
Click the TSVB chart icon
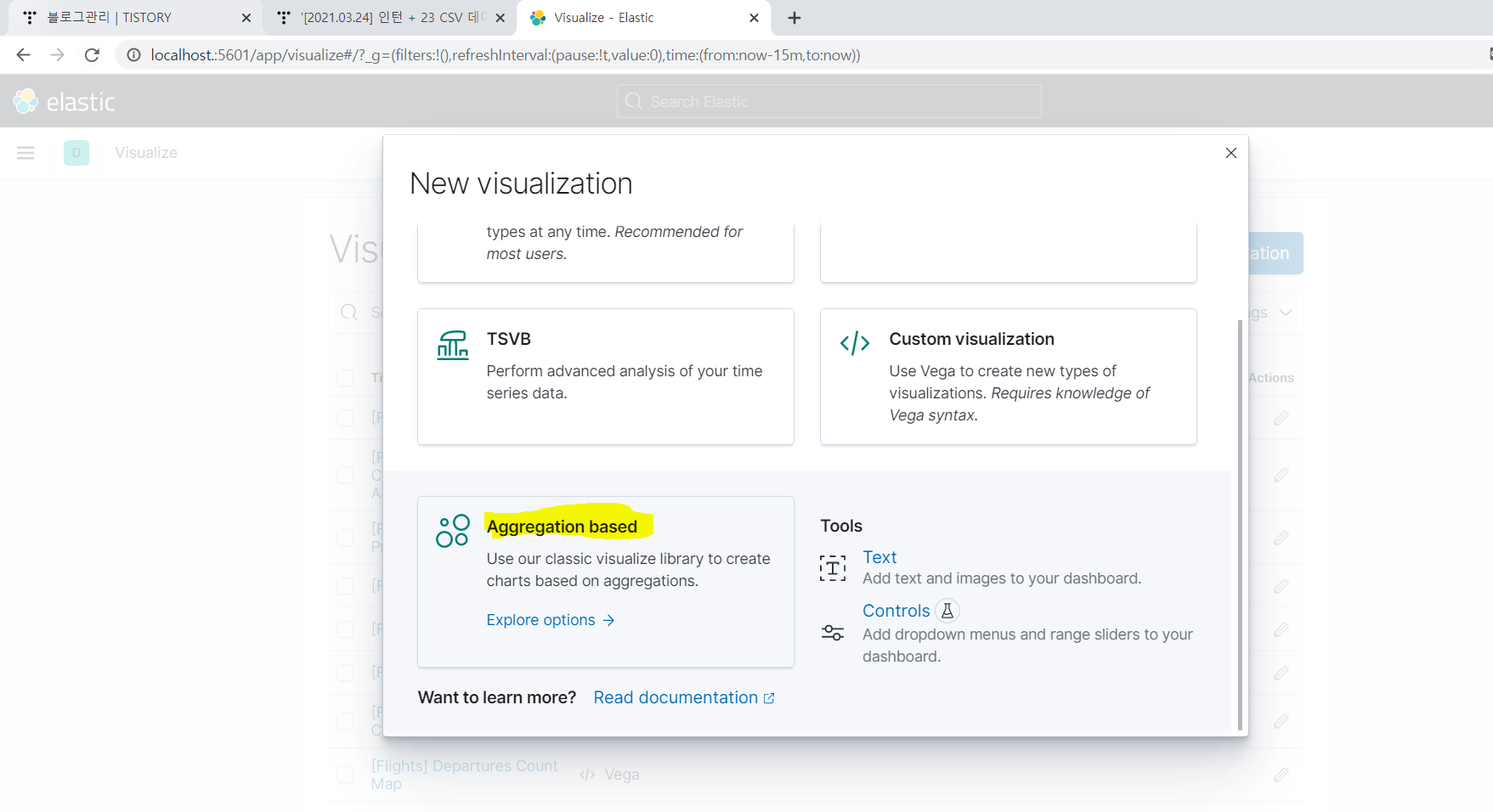point(452,345)
